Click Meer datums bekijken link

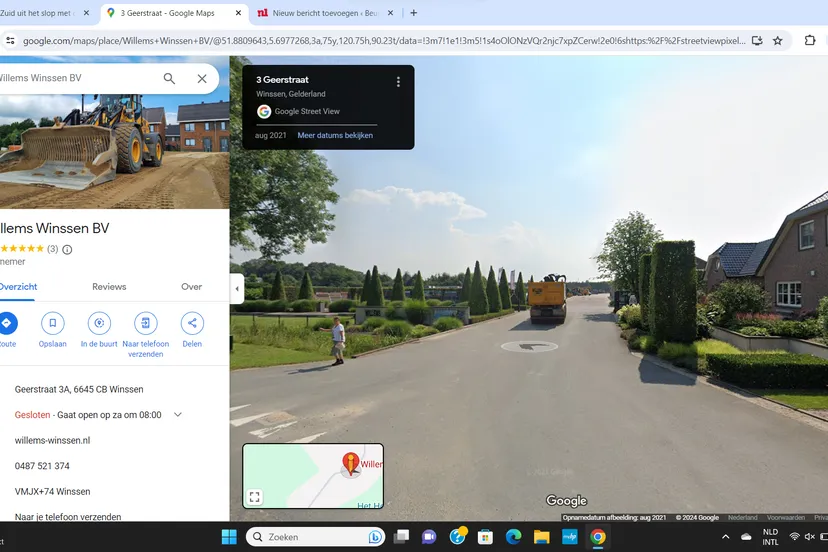pyautogui.click(x=335, y=135)
